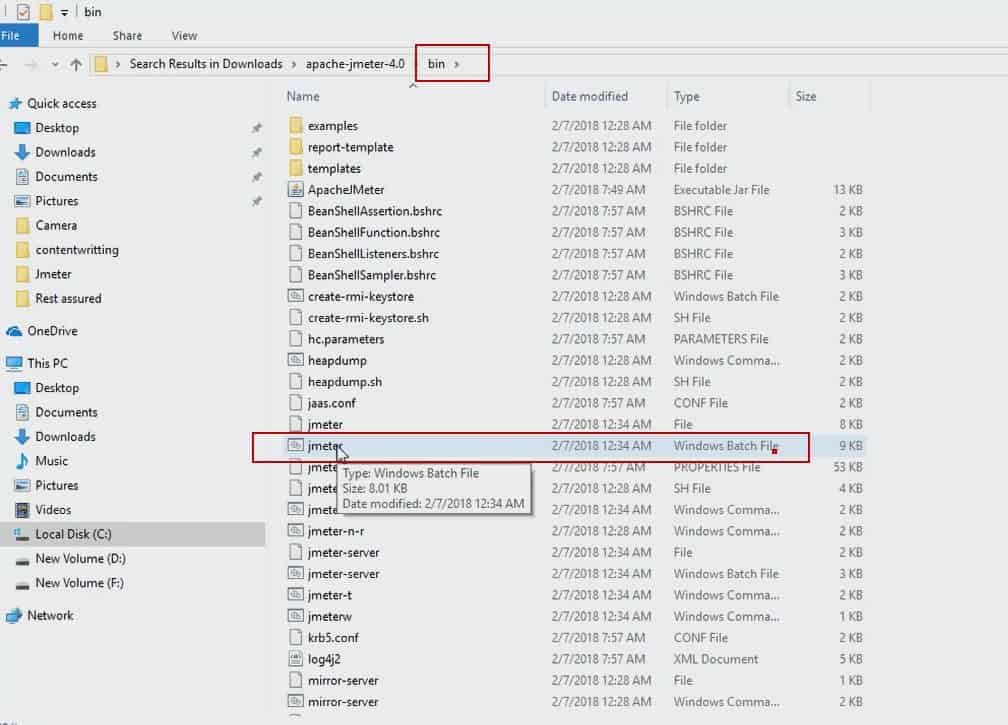Select the heapdump.sh file
Viewport: 1008px width, 725px height.
(x=345, y=382)
